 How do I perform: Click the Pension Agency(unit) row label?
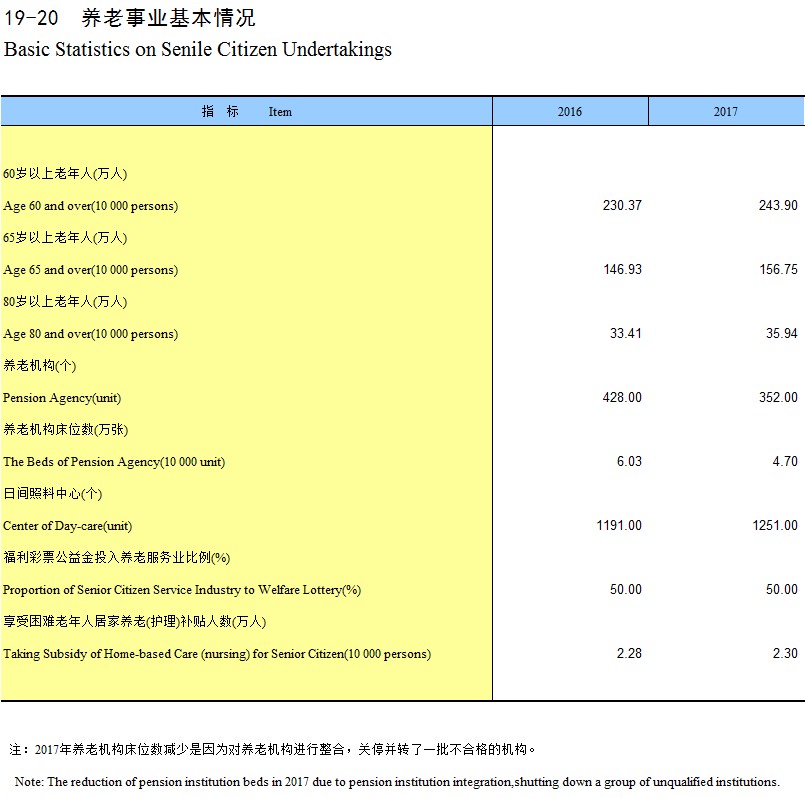[x=62, y=398]
